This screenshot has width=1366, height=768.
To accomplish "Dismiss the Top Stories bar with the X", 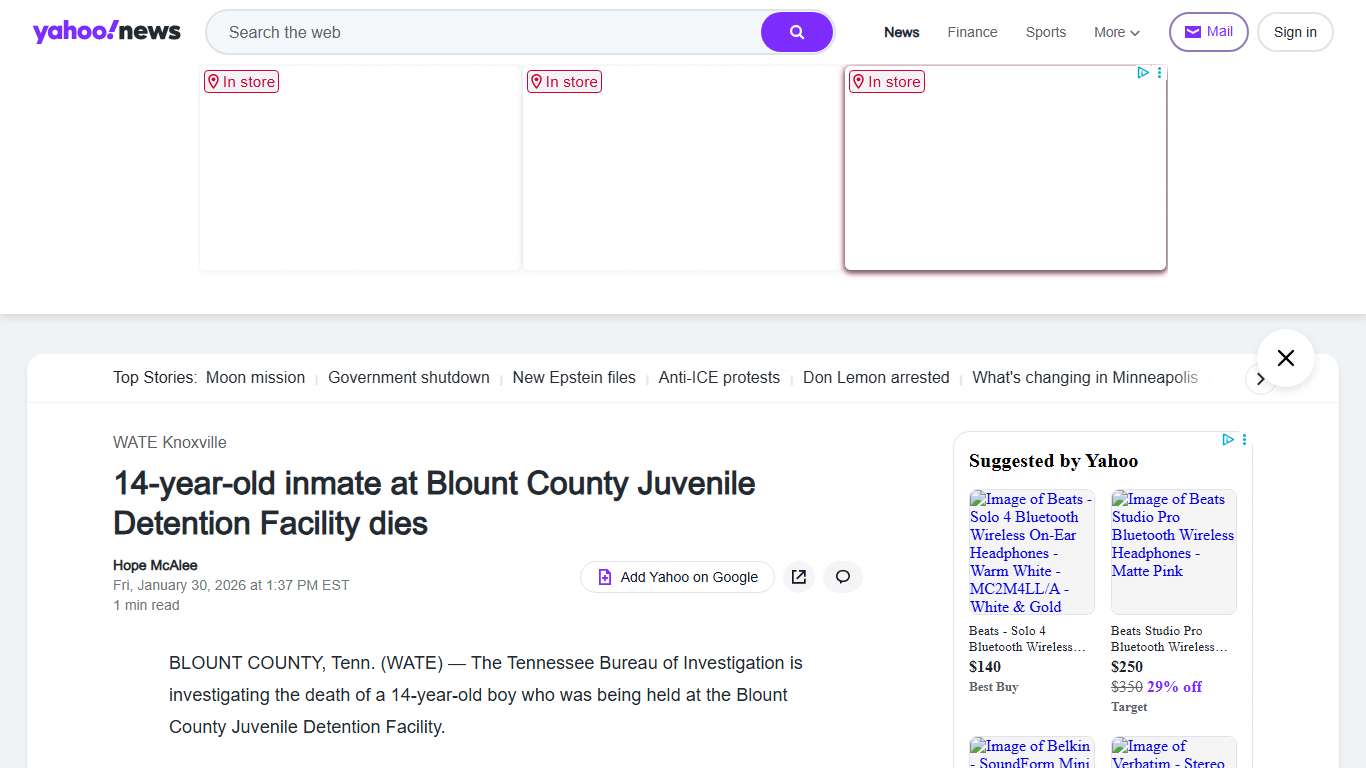I will click(1285, 357).
